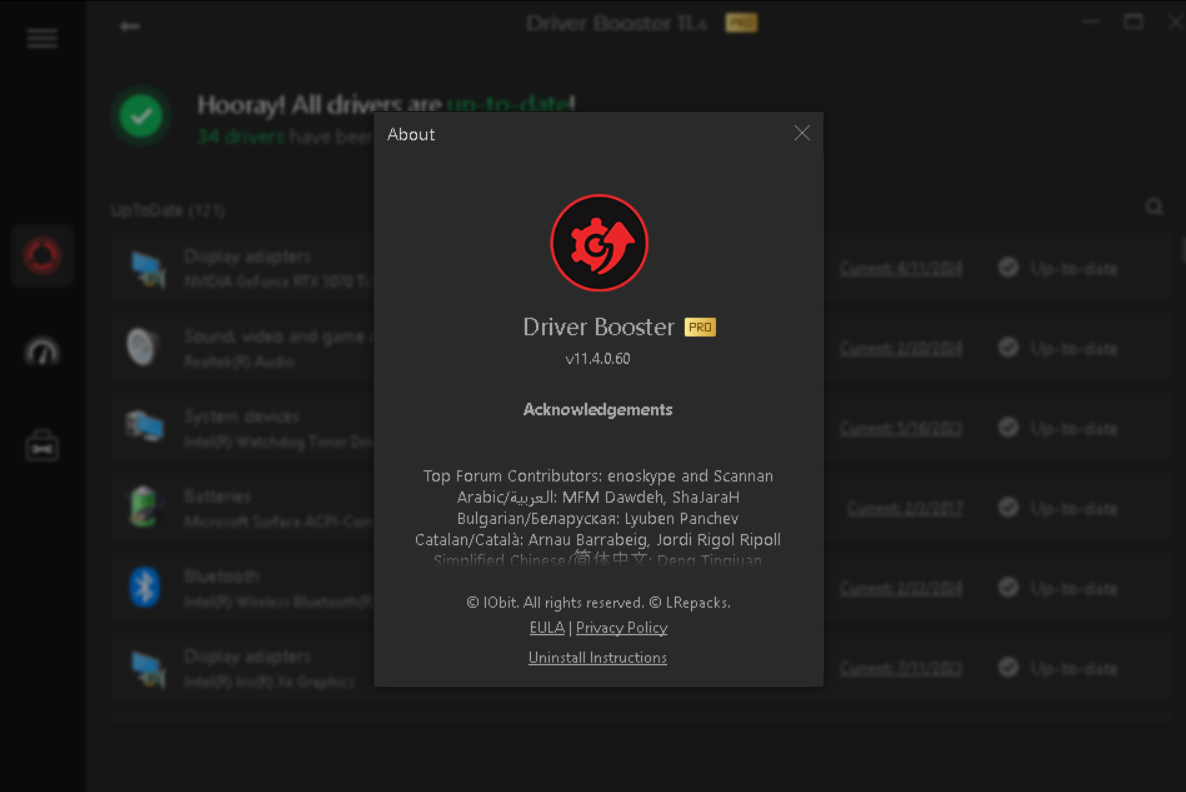The width and height of the screenshot is (1186, 792).
Task: Click the Driver Booster logo in About
Action: pos(599,243)
